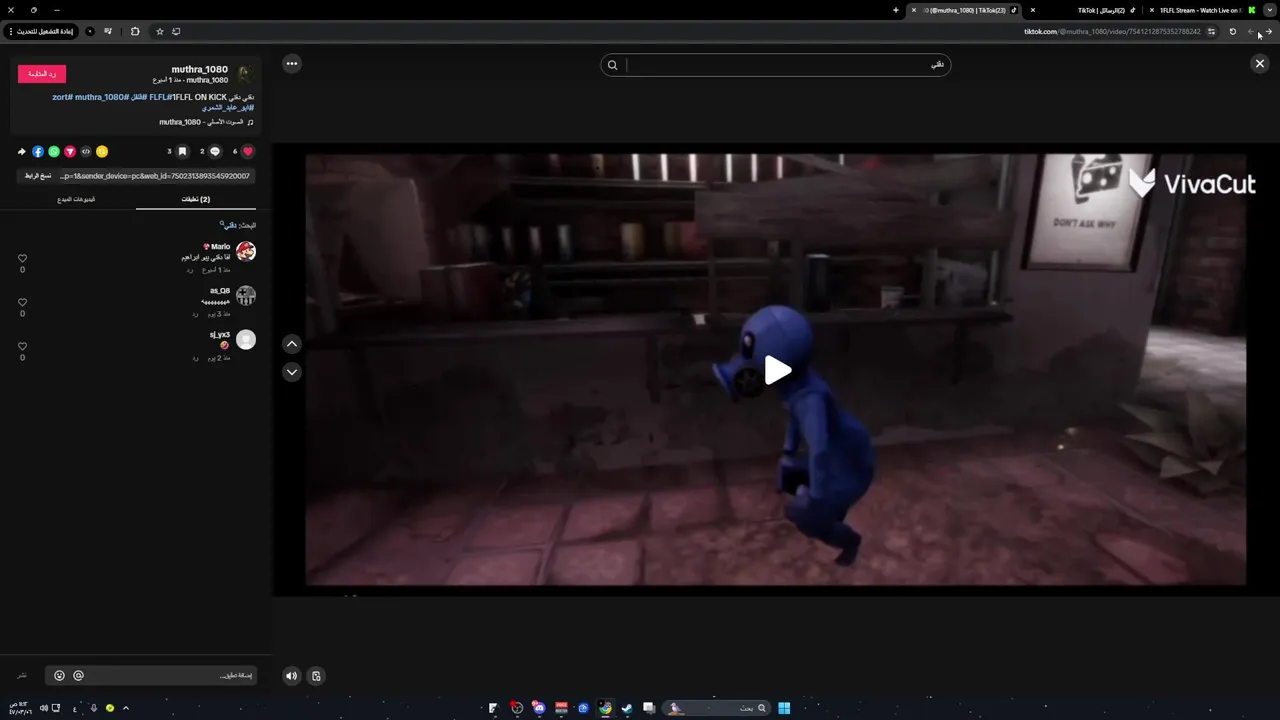This screenshot has width=1280, height=720.
Task: Click the copy link button
Action: (38, 176)
